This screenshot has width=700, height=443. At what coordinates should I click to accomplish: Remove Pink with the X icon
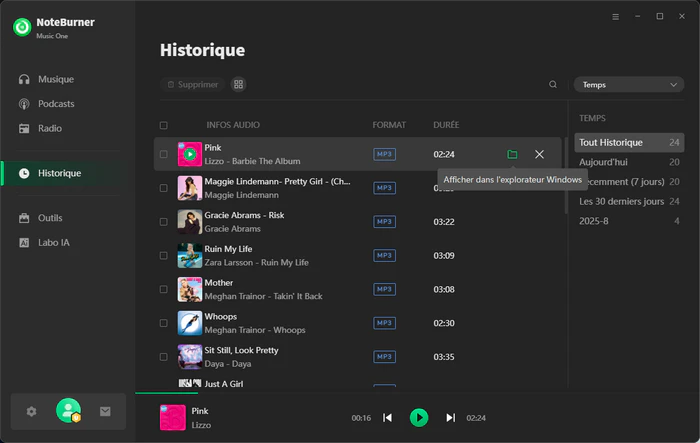pos(539,155)
